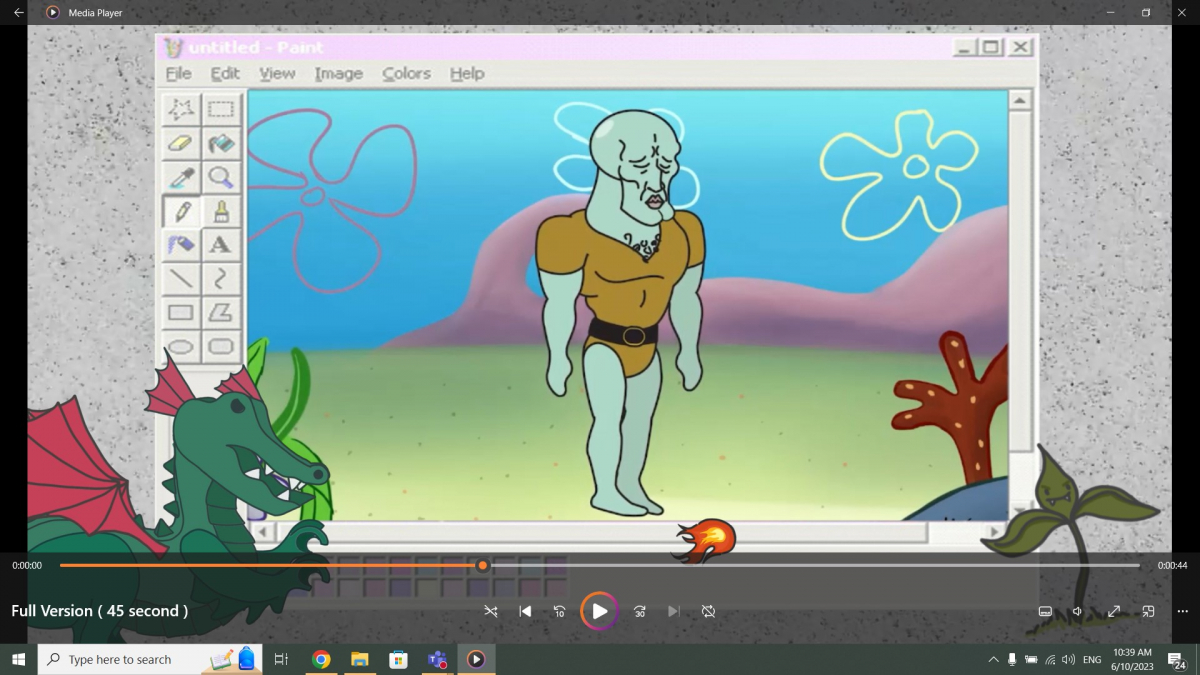Open Microsoft Teams from the taskbar
This screenshot has height=675, width=1200.
click(x=437, y=659)
